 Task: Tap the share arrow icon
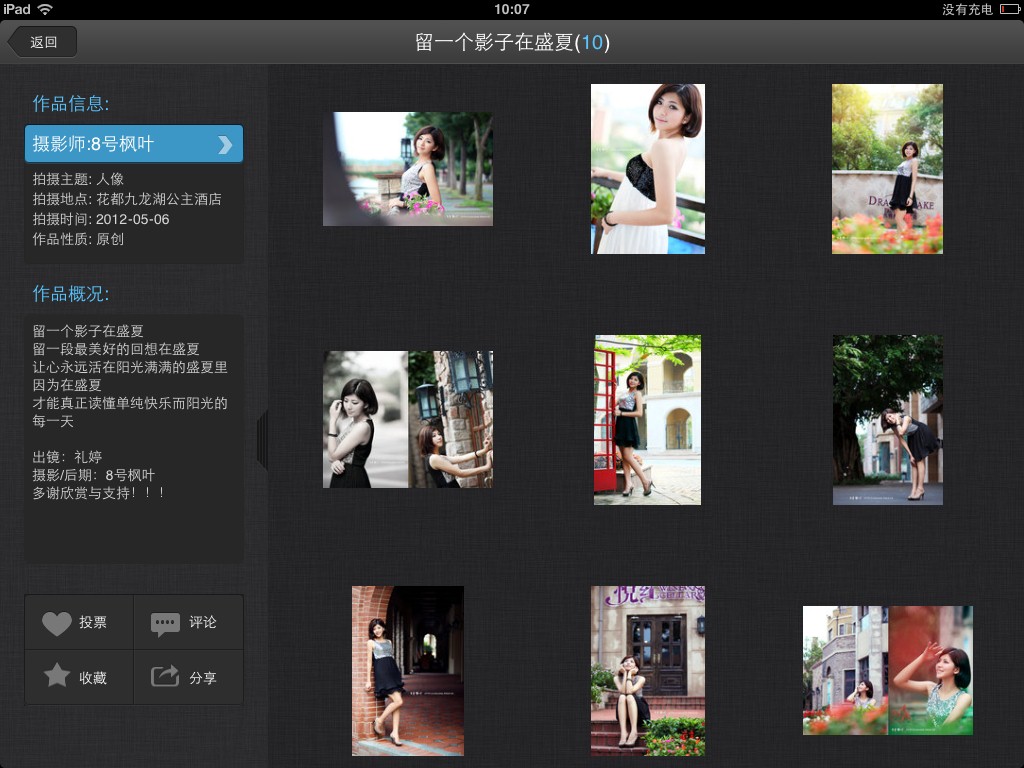point(165,677)
